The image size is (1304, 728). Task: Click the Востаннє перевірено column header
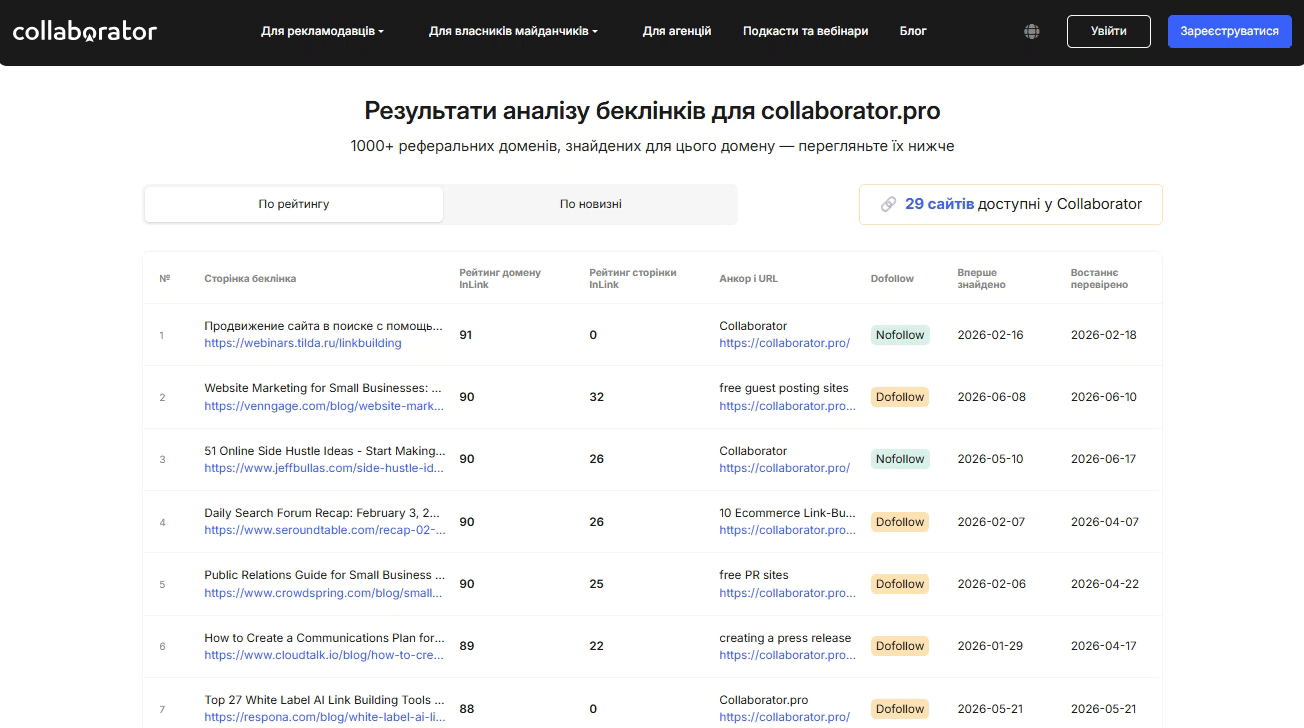coord(1099,278)
